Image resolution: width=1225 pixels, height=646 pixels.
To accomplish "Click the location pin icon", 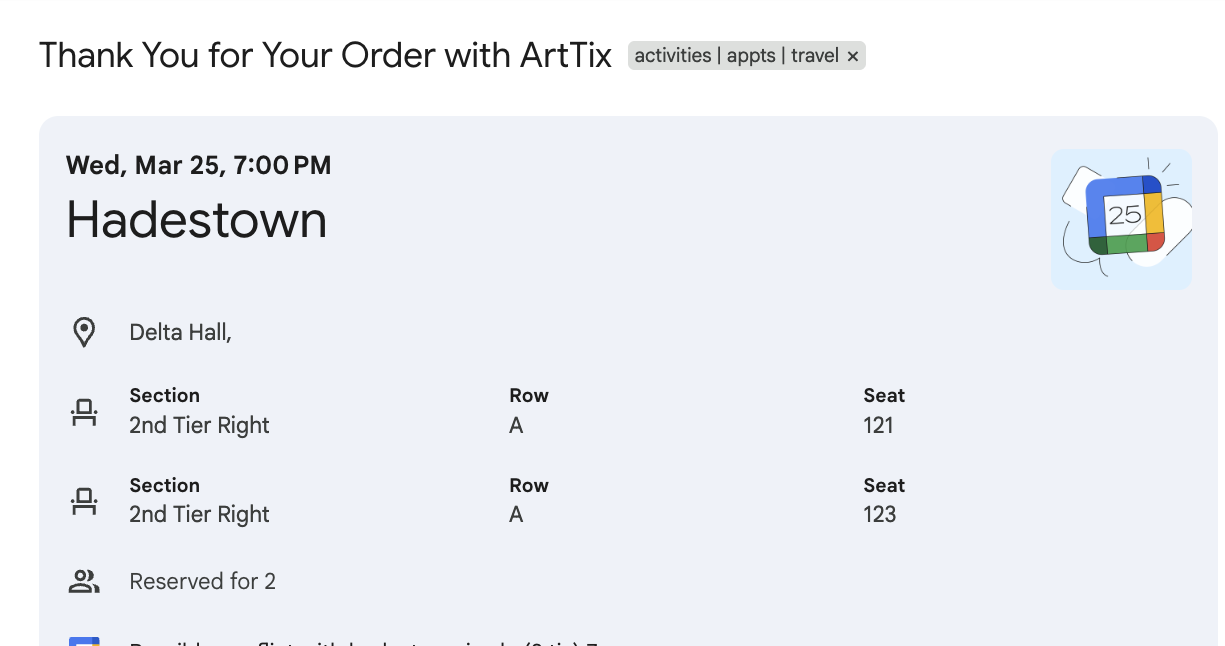I will tap(84, 332).
